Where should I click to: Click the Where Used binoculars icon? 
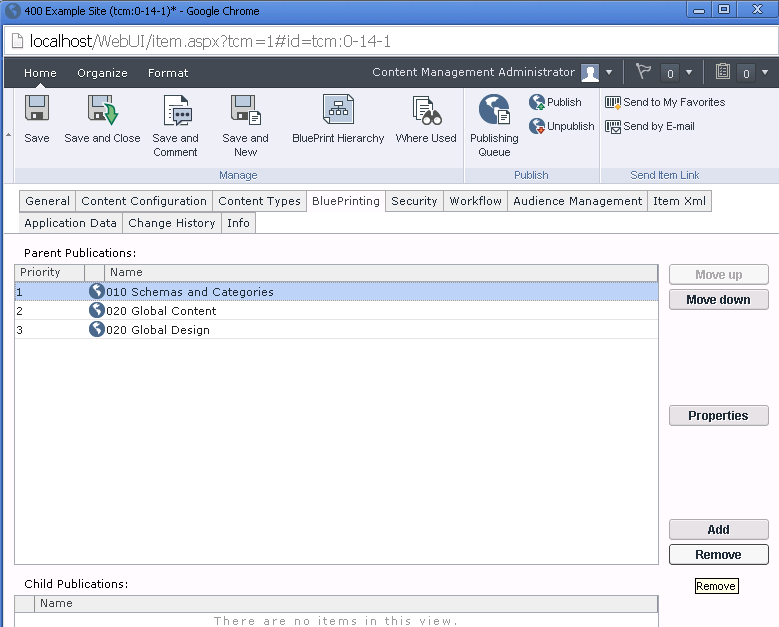point(427,110)
